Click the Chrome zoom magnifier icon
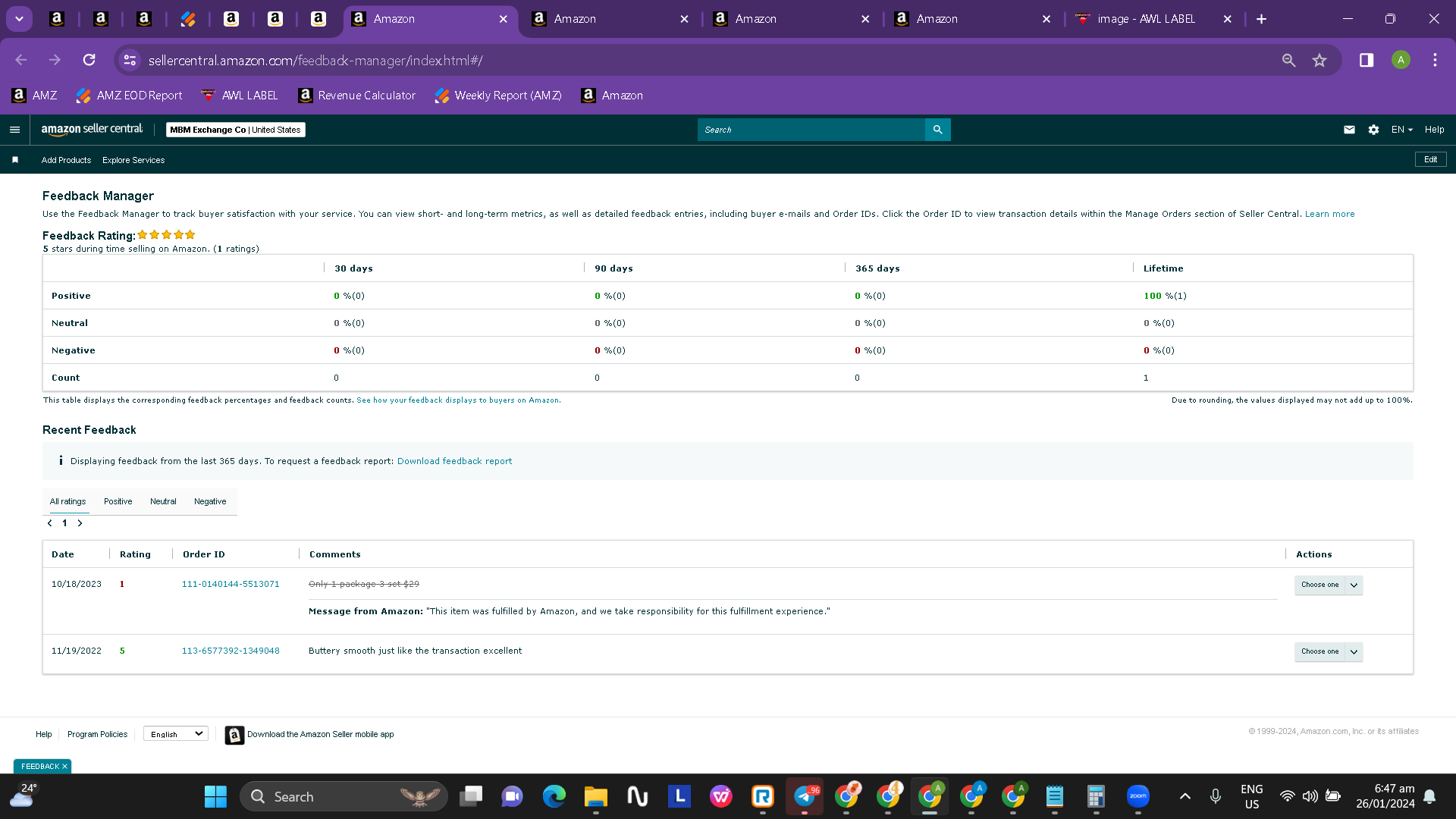The height and width of the screenshot is (819, 1456). (x=1288, y=60)
